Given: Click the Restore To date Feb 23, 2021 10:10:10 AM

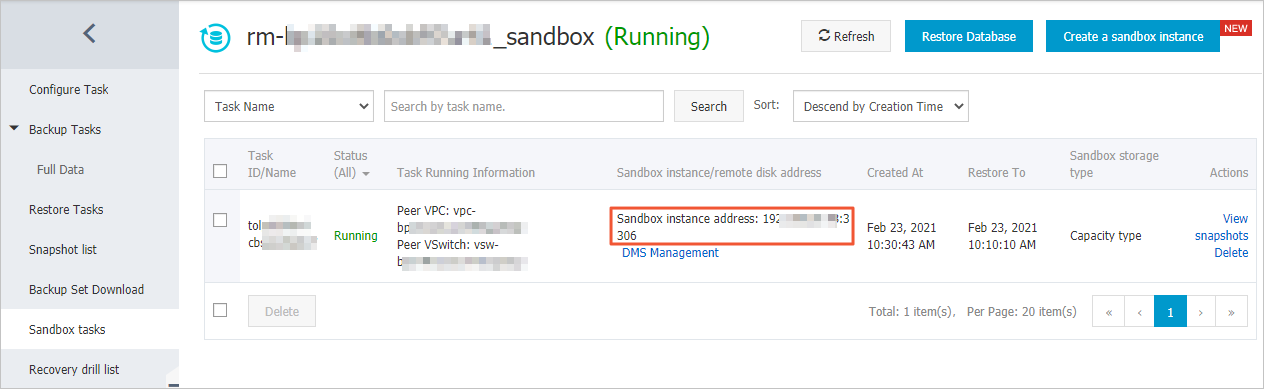Looking at the screenshot, I should click(1002, 236).
